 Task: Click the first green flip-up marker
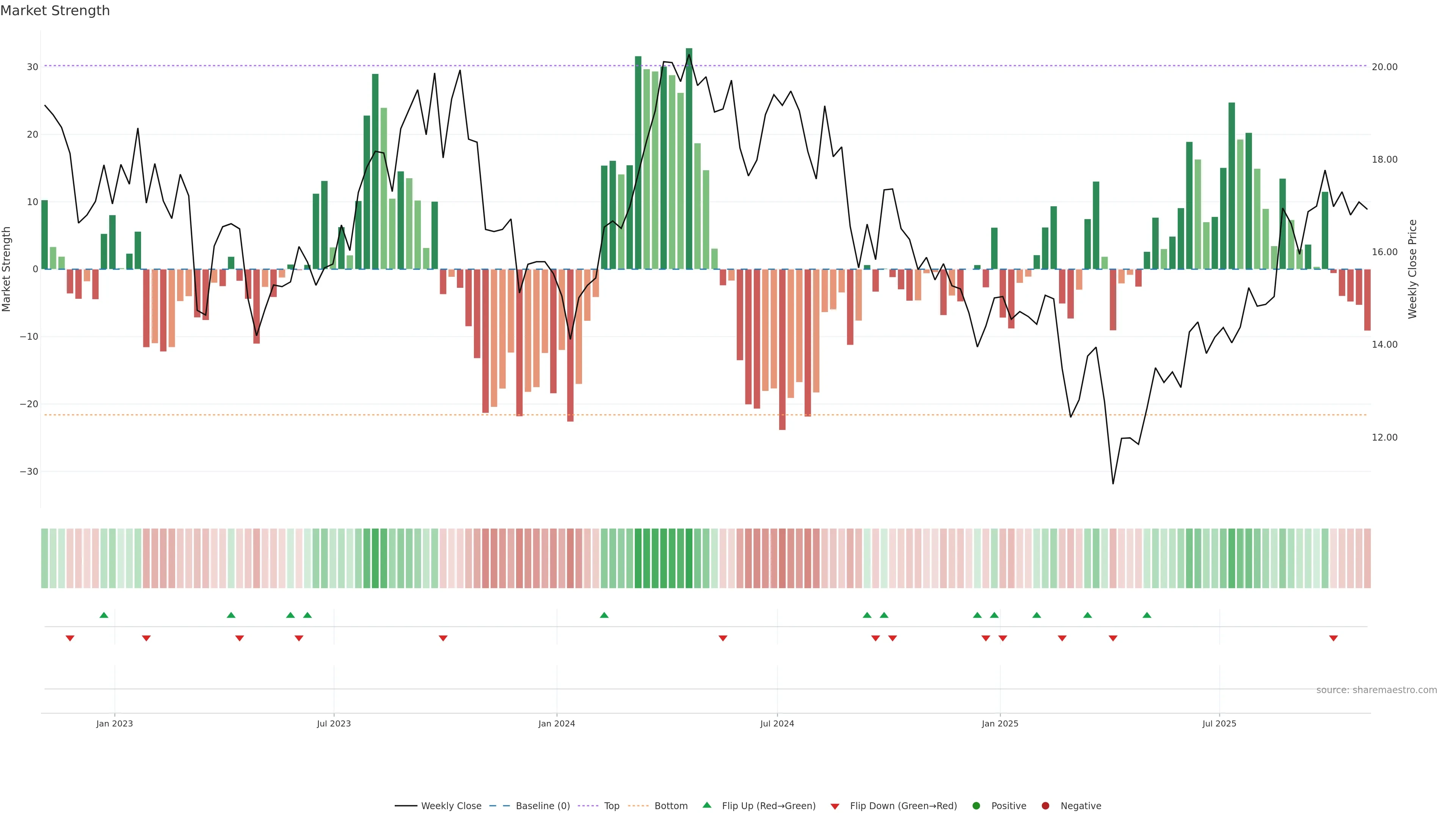(x=104, y=615)
